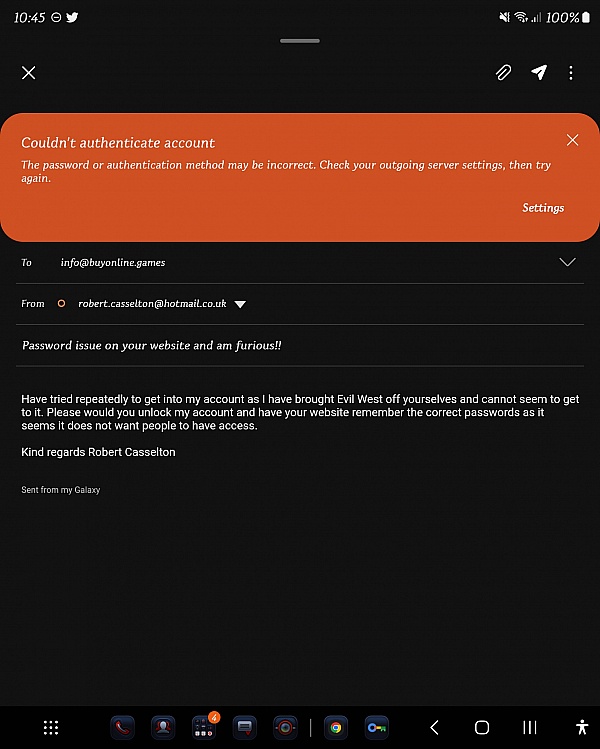Open the Messages app in the taskbar
This screenshot has width=600, height=749.
(x=245, y=728)
